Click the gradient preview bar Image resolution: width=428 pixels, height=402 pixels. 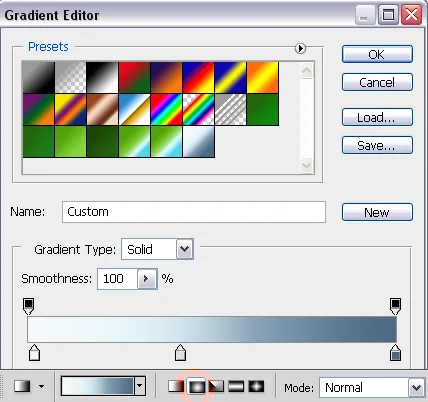pyautogui.click(x=212, y=329)
